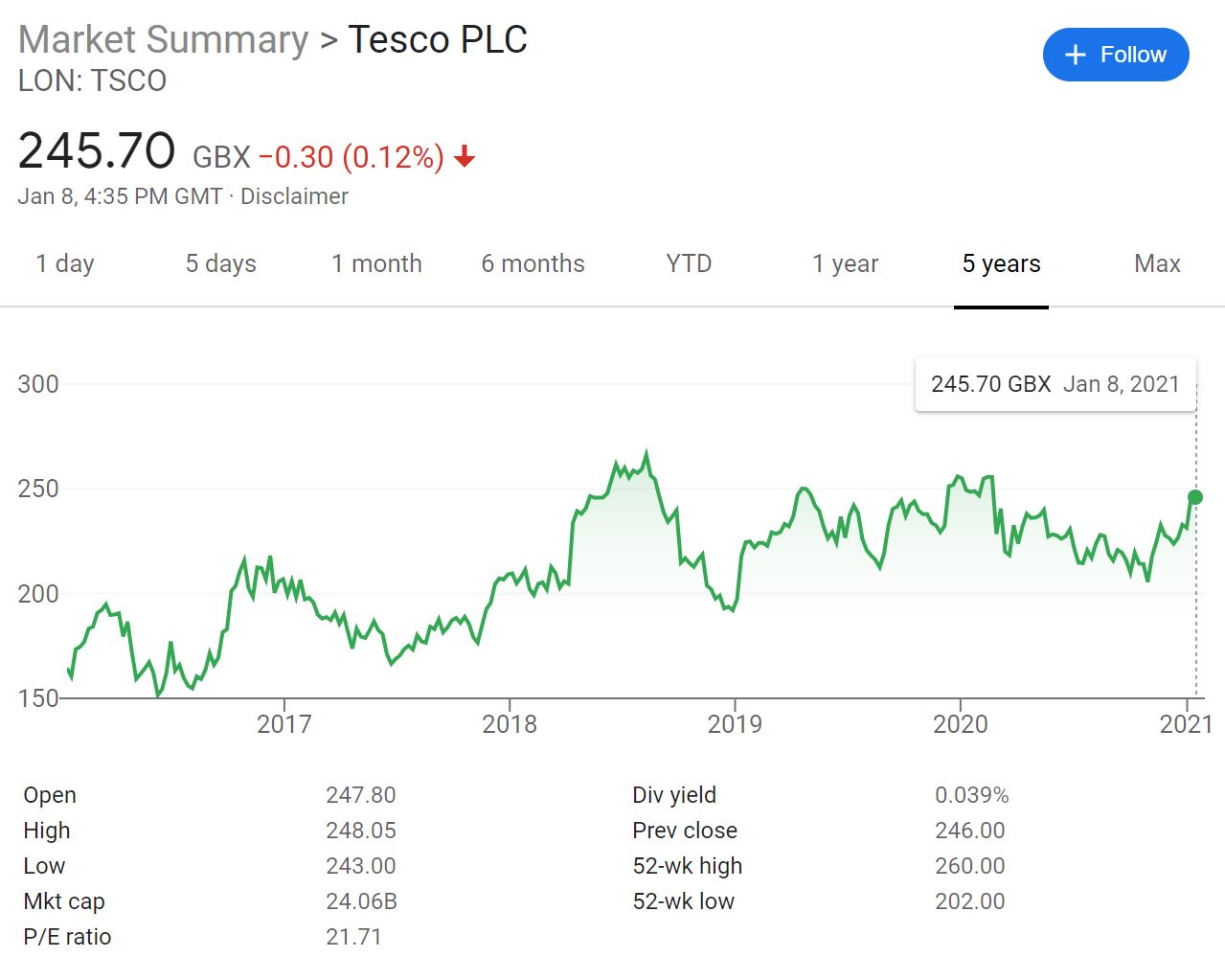Click the Market Summary breadcrumb link
The width and height of the screenshot is (1225, 980).
point(163,39)
